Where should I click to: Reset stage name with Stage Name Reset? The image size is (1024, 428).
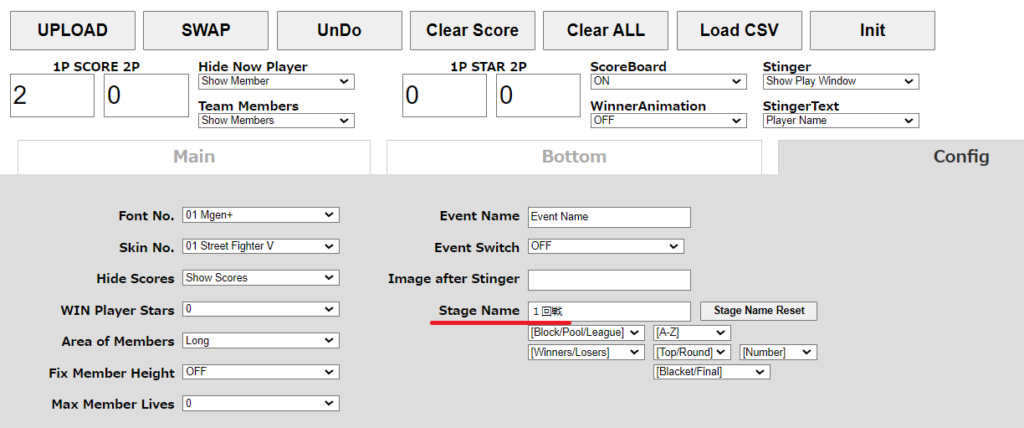point(758,311)
